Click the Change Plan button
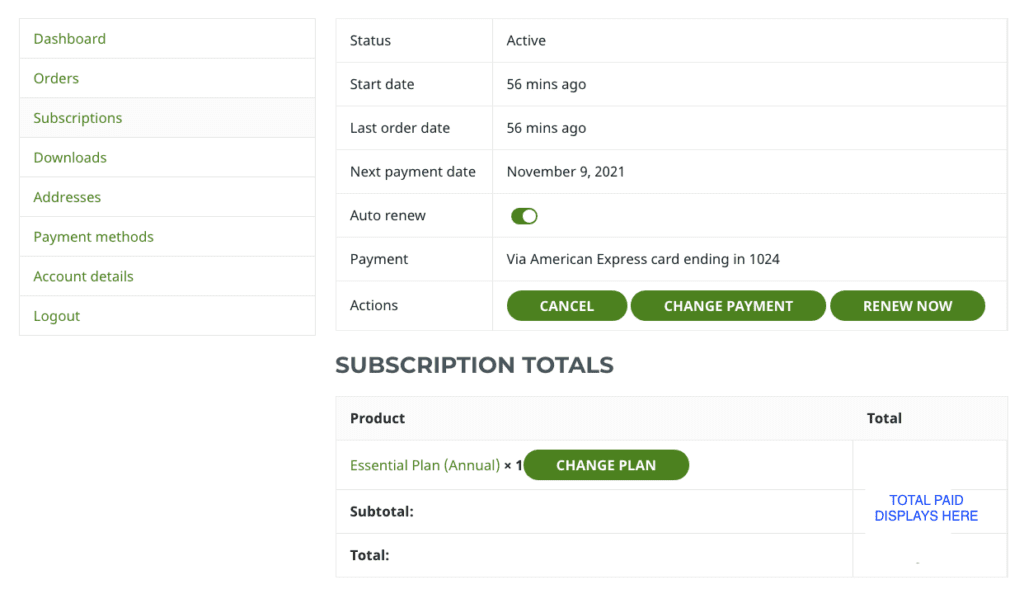 click(606, 465)
